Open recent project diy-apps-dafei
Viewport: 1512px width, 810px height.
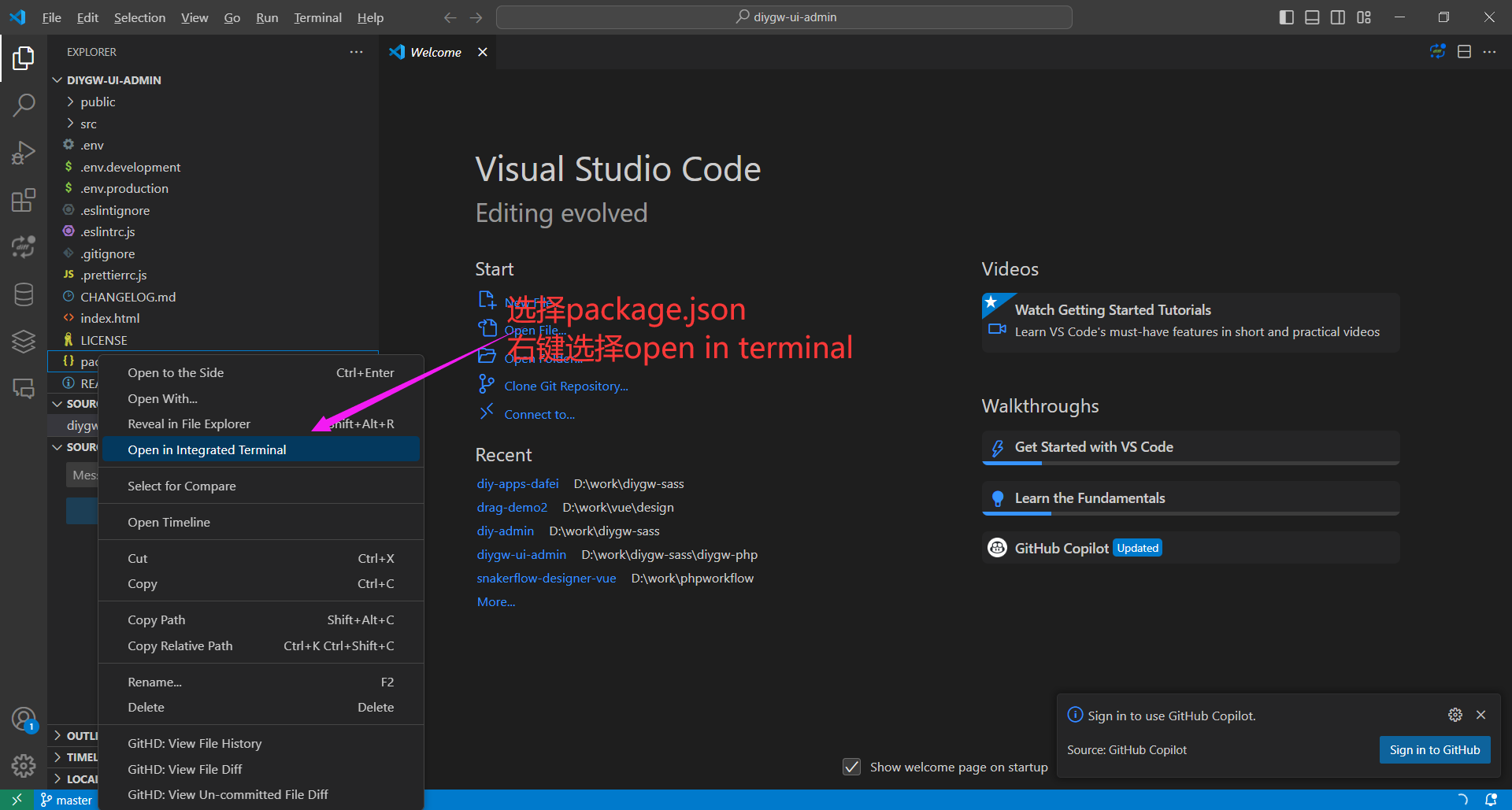(517, 483)
